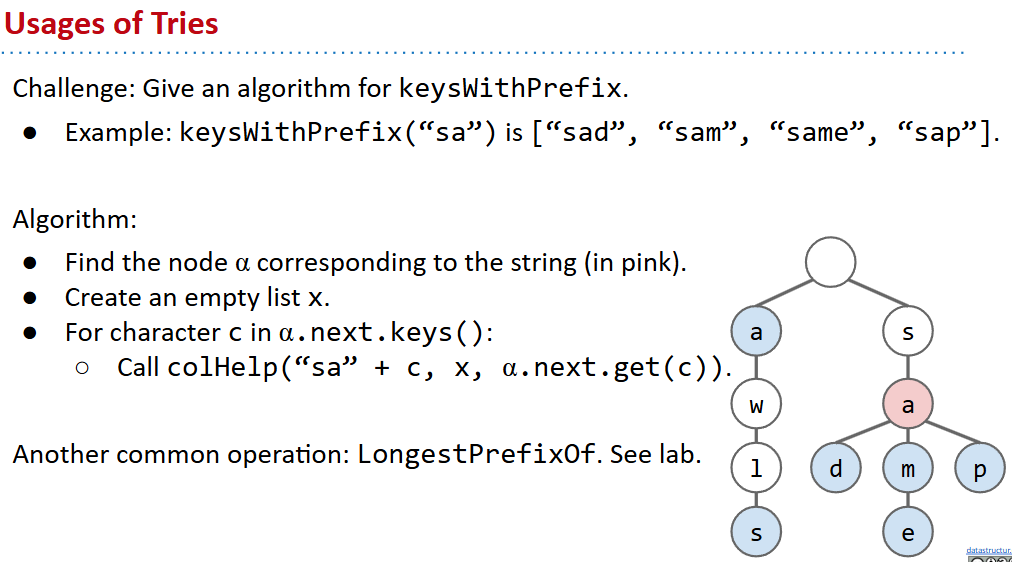The image size is (1012, 562).
Task: Click the blue 'e' node at the bottom
Action: [908, 532]
